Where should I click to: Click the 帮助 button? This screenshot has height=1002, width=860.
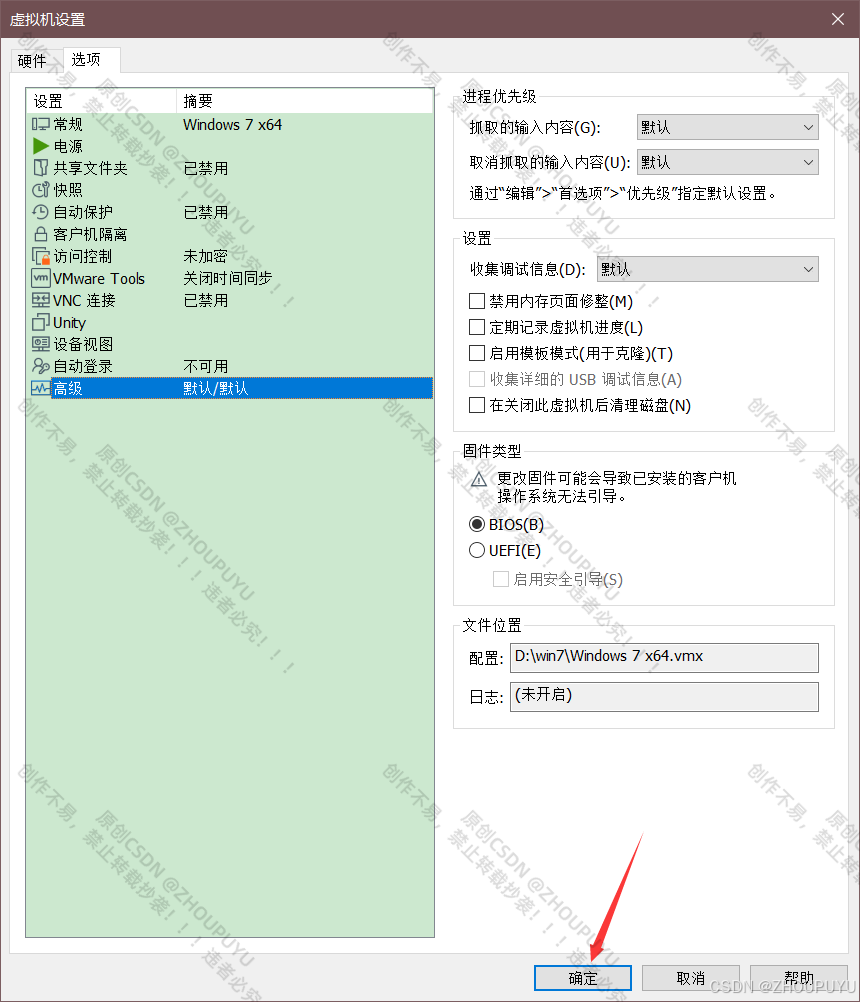(799, 978)
